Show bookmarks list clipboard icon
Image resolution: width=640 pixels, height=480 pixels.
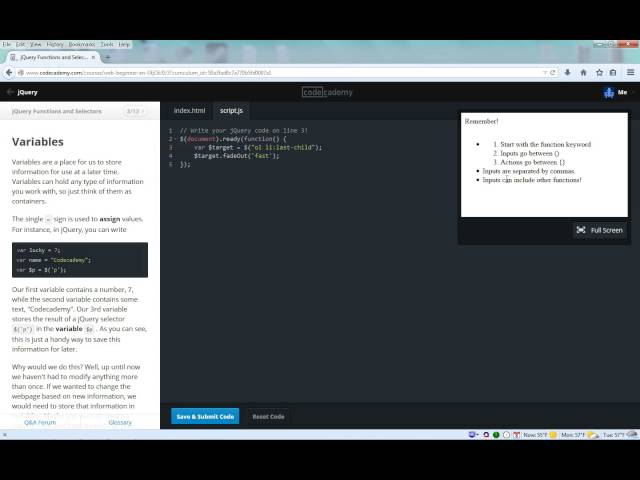(613, 72)
